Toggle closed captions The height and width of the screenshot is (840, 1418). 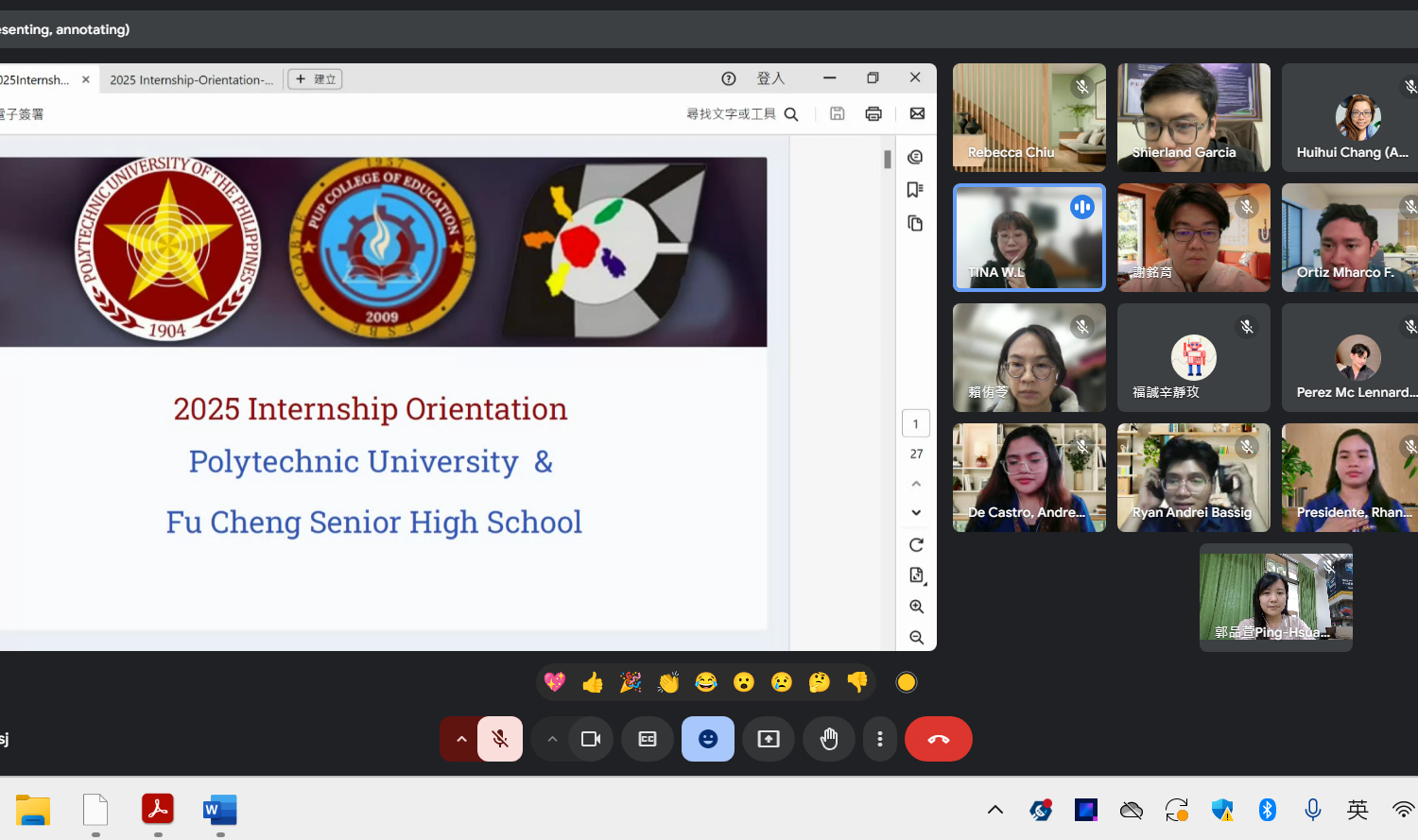point(648,739)
